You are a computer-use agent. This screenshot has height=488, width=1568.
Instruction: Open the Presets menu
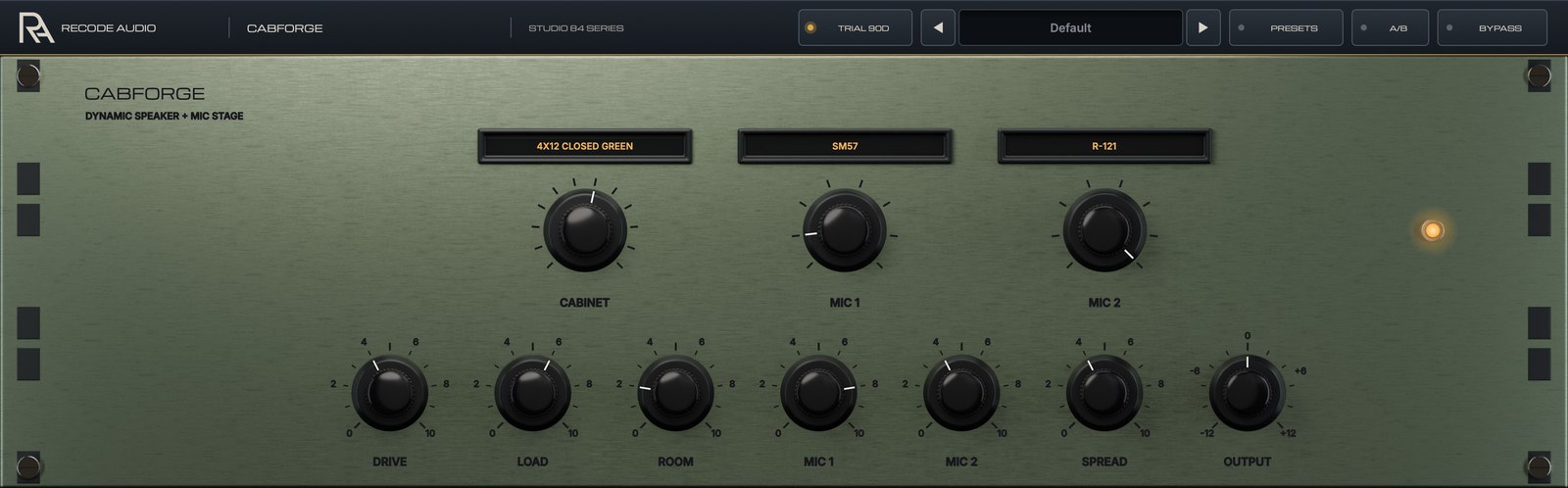(1284, 27)
